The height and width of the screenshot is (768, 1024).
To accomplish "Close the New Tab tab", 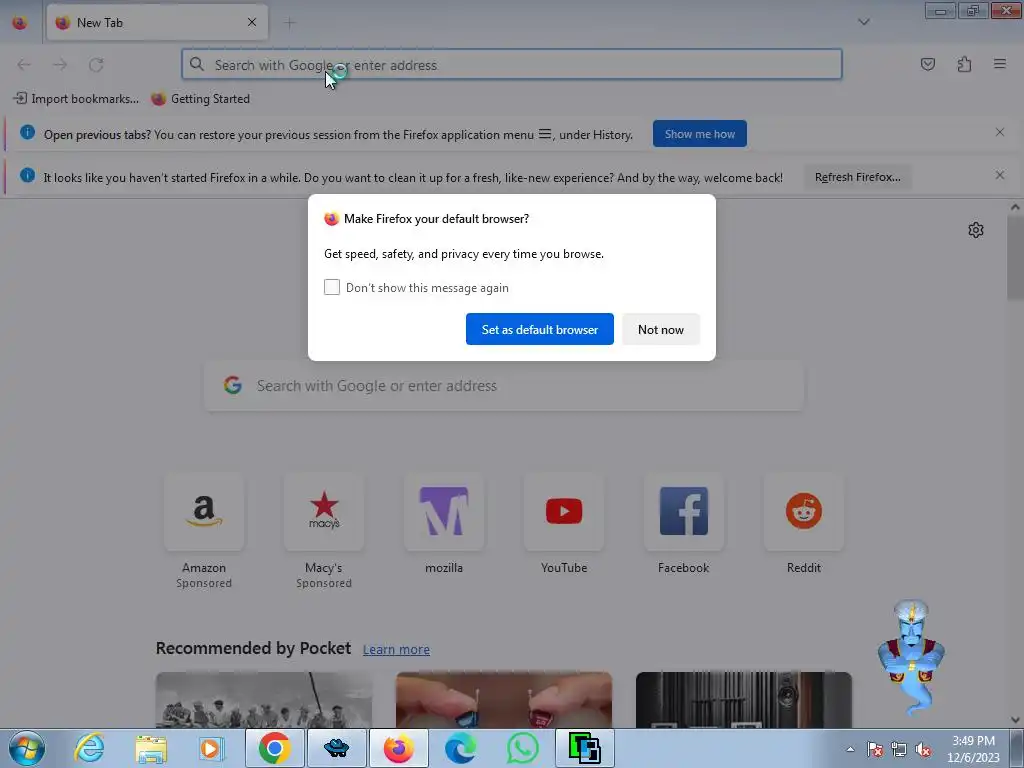I will [252, 22].
